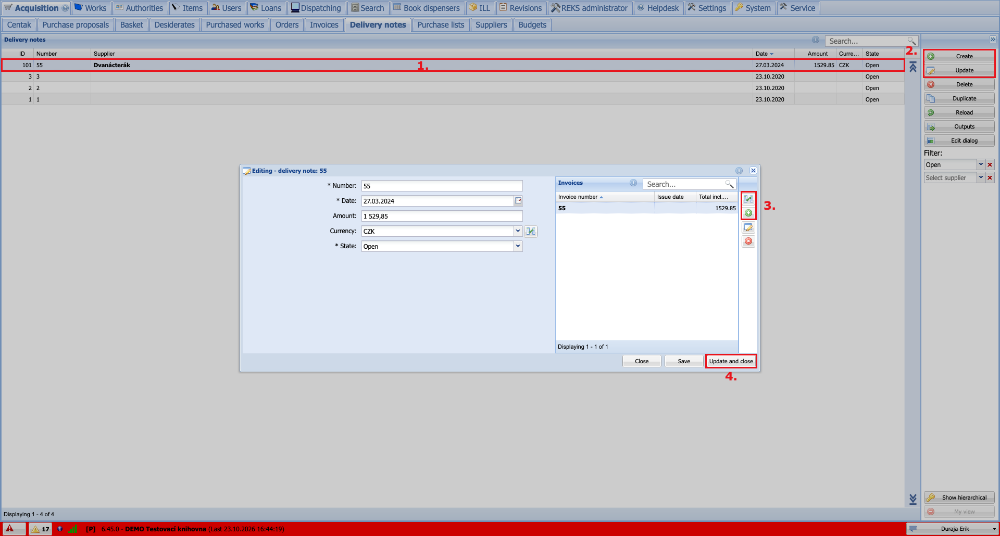Expand the State dropdown in the dialog
The image size is (1000, 536).
click(x=517, y=246)
